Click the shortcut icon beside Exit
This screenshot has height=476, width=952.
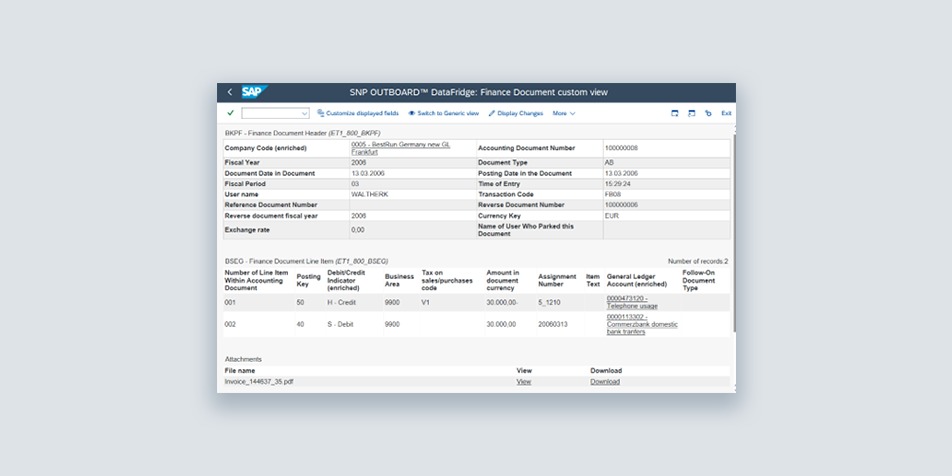708,114
